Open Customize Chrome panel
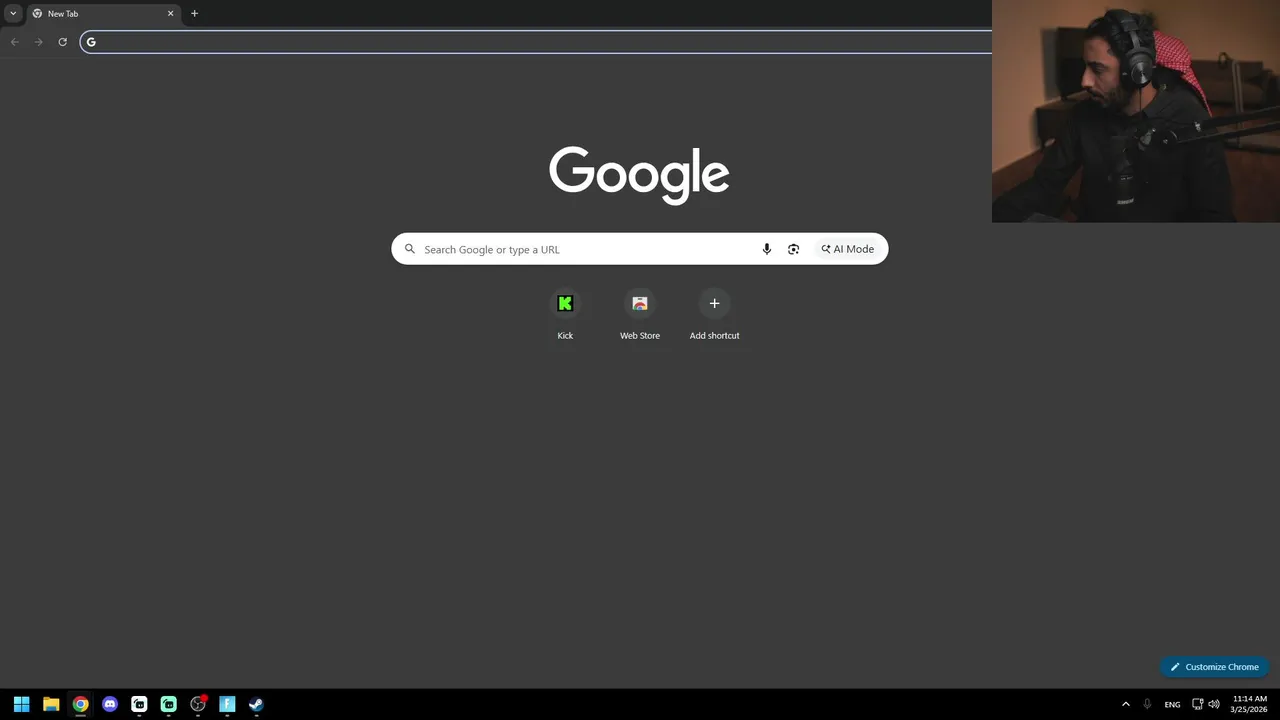This screenshot has height=720, width=1280. 1214,667
